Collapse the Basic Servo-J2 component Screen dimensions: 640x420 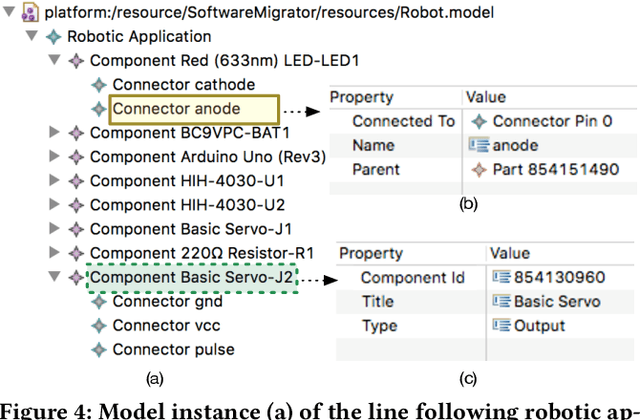point(55,278)
